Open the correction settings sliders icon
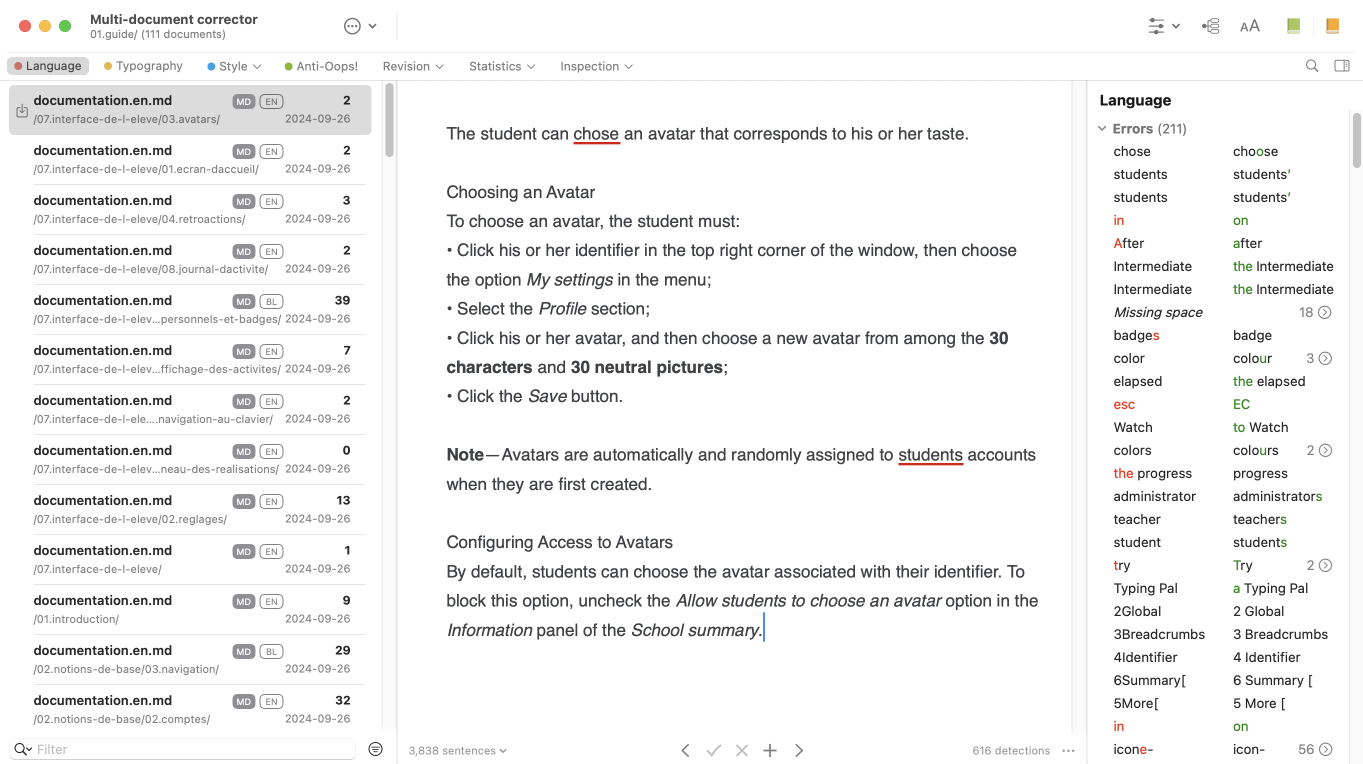 pos(1157,26)
